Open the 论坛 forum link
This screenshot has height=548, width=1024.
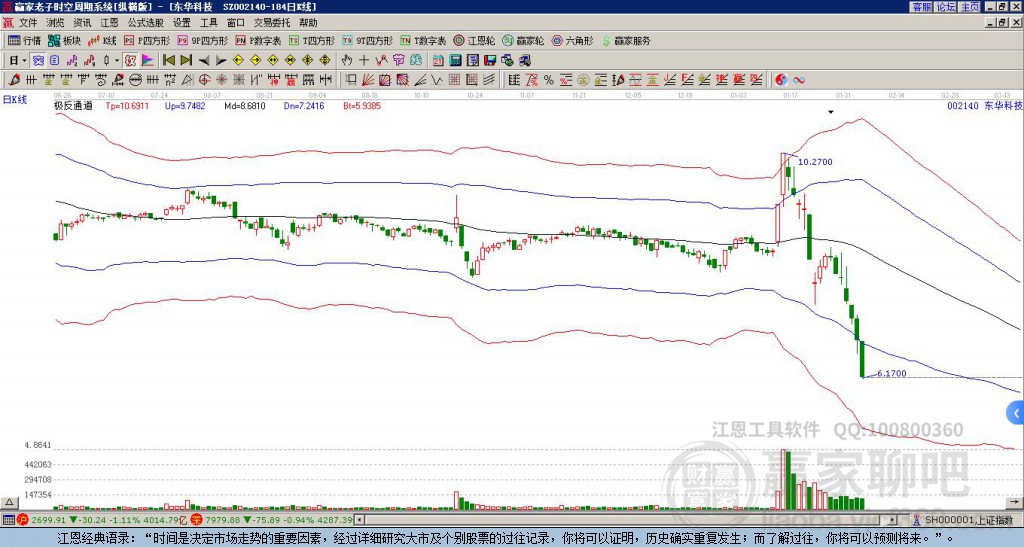946,7
